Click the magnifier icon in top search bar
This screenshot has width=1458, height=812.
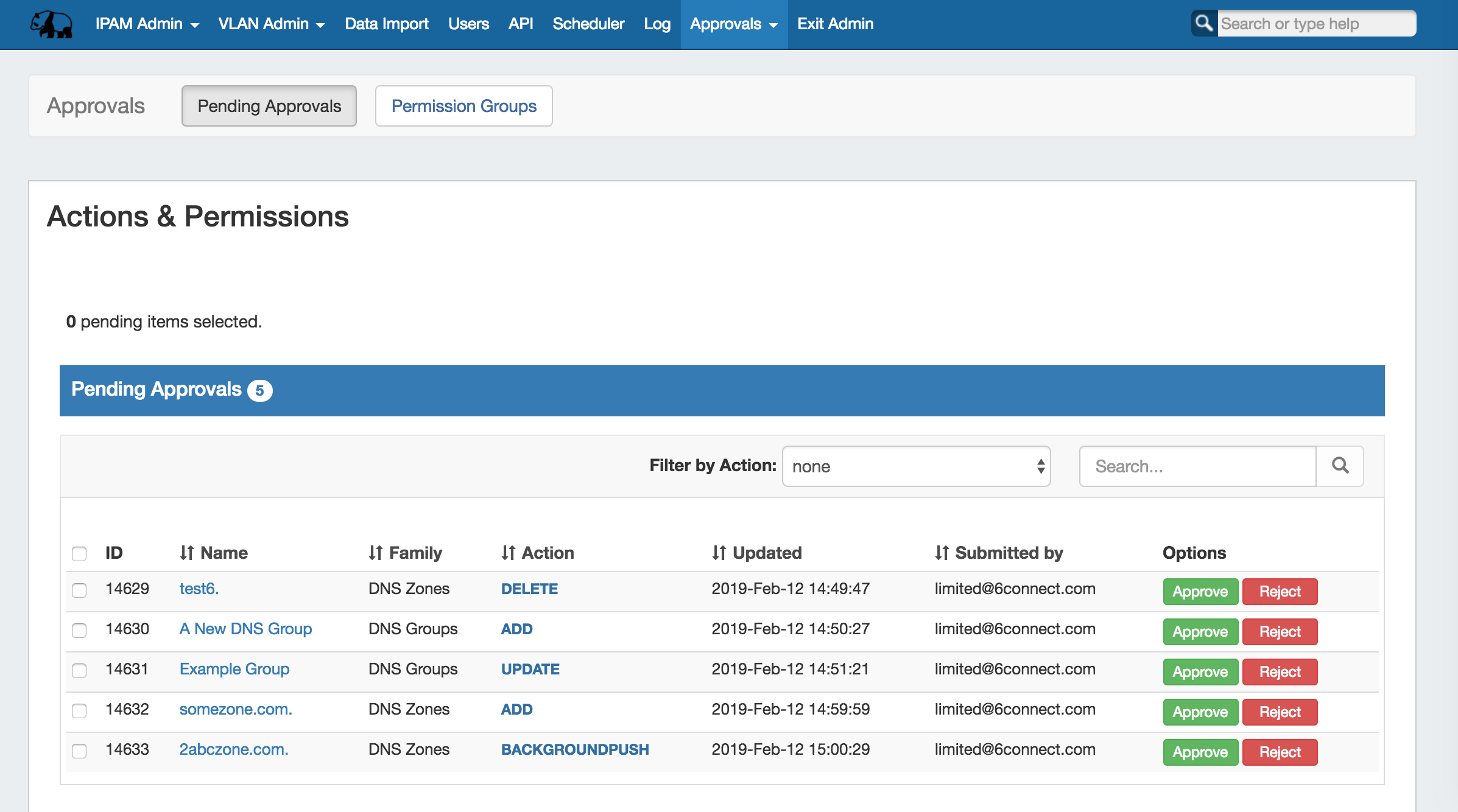pyautogui.click(x=1203, y=24)
